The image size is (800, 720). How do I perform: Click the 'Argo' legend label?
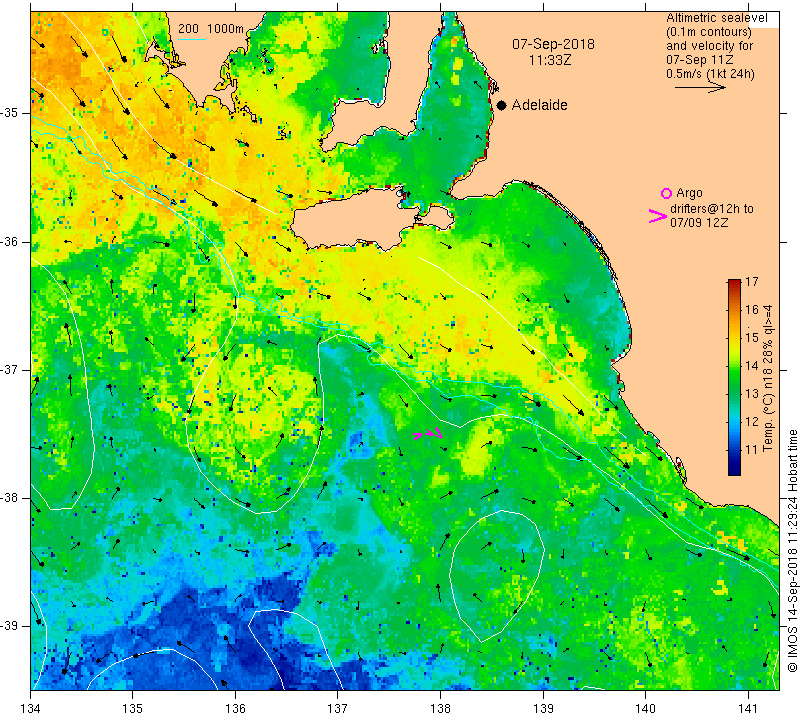(689, 193)
